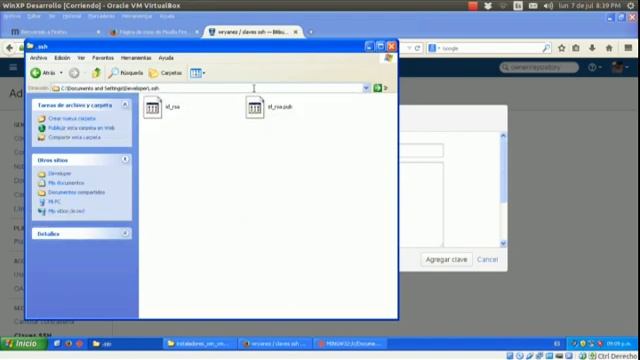Select the id_rsa file icon
The width and height of the screenshot is (640, 360).
pyautogui.click(x=153, y=107)
